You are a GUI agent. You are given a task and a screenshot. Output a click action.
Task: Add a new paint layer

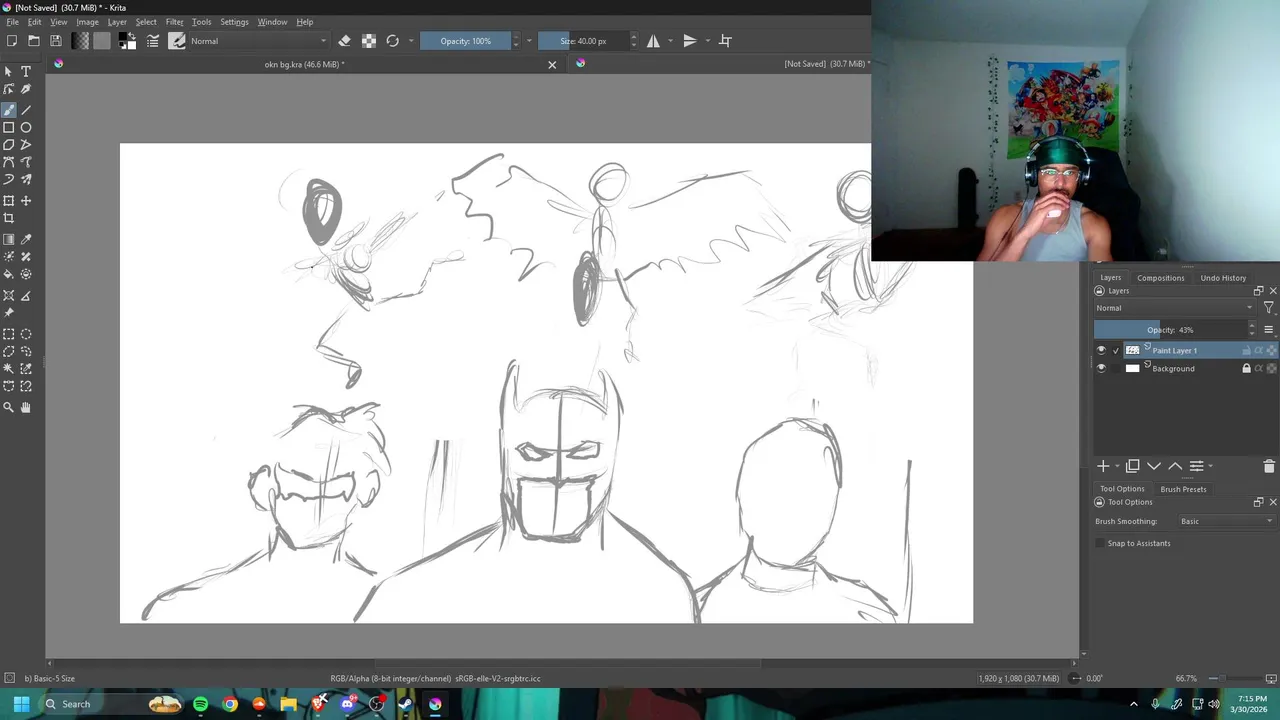click(1103, 466)
